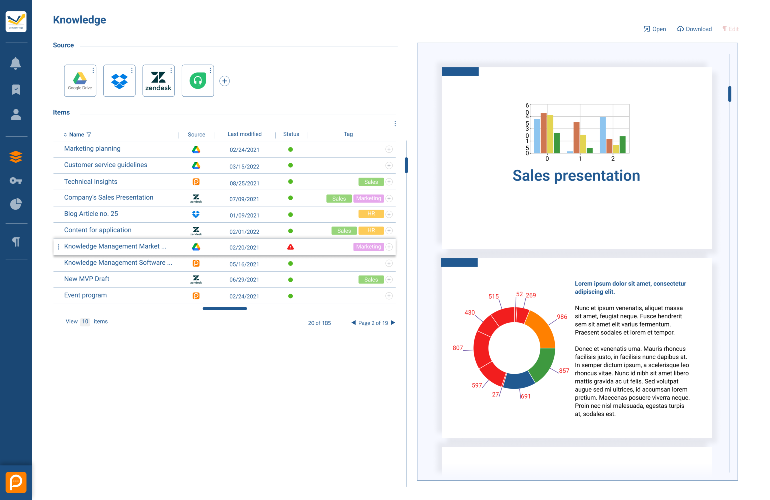Click Sales tag on Content for application row
Viewport: 770px width, 500px height.
point(344,230)
